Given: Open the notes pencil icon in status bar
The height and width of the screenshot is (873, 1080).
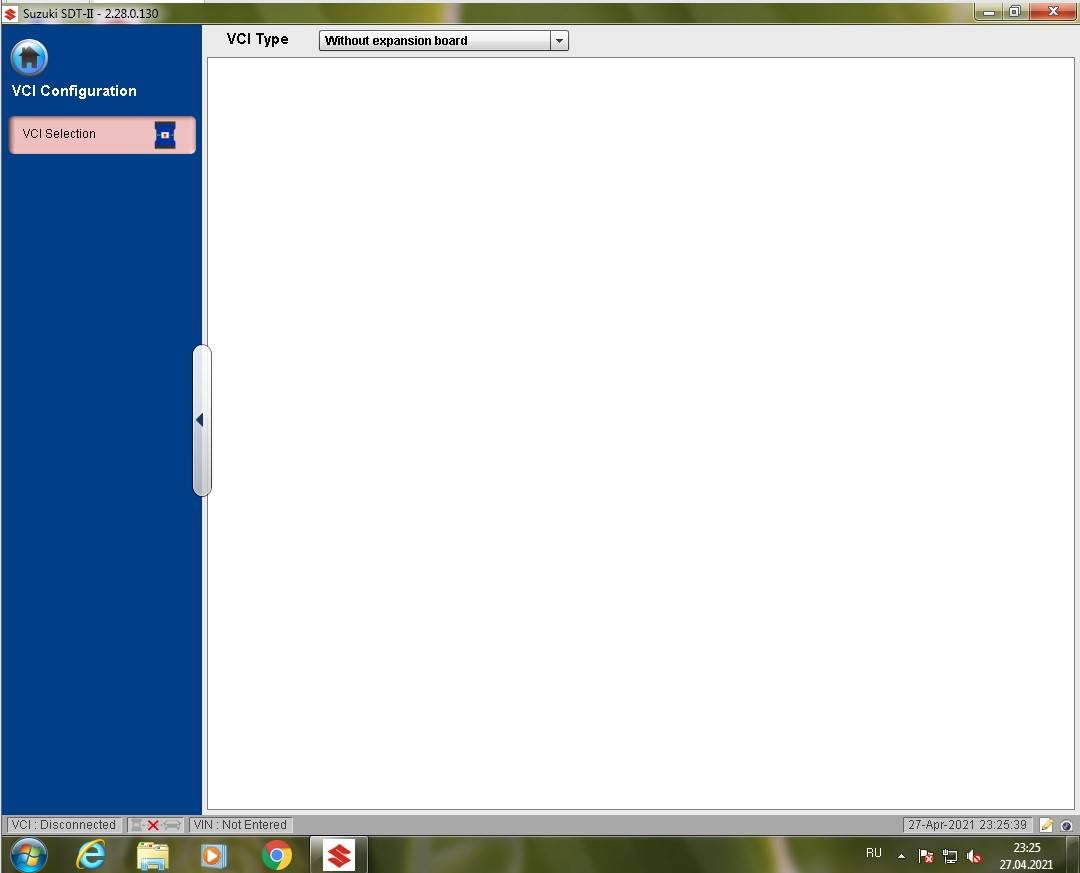Looking at the screenshot, I should (x=1047, y=825).
